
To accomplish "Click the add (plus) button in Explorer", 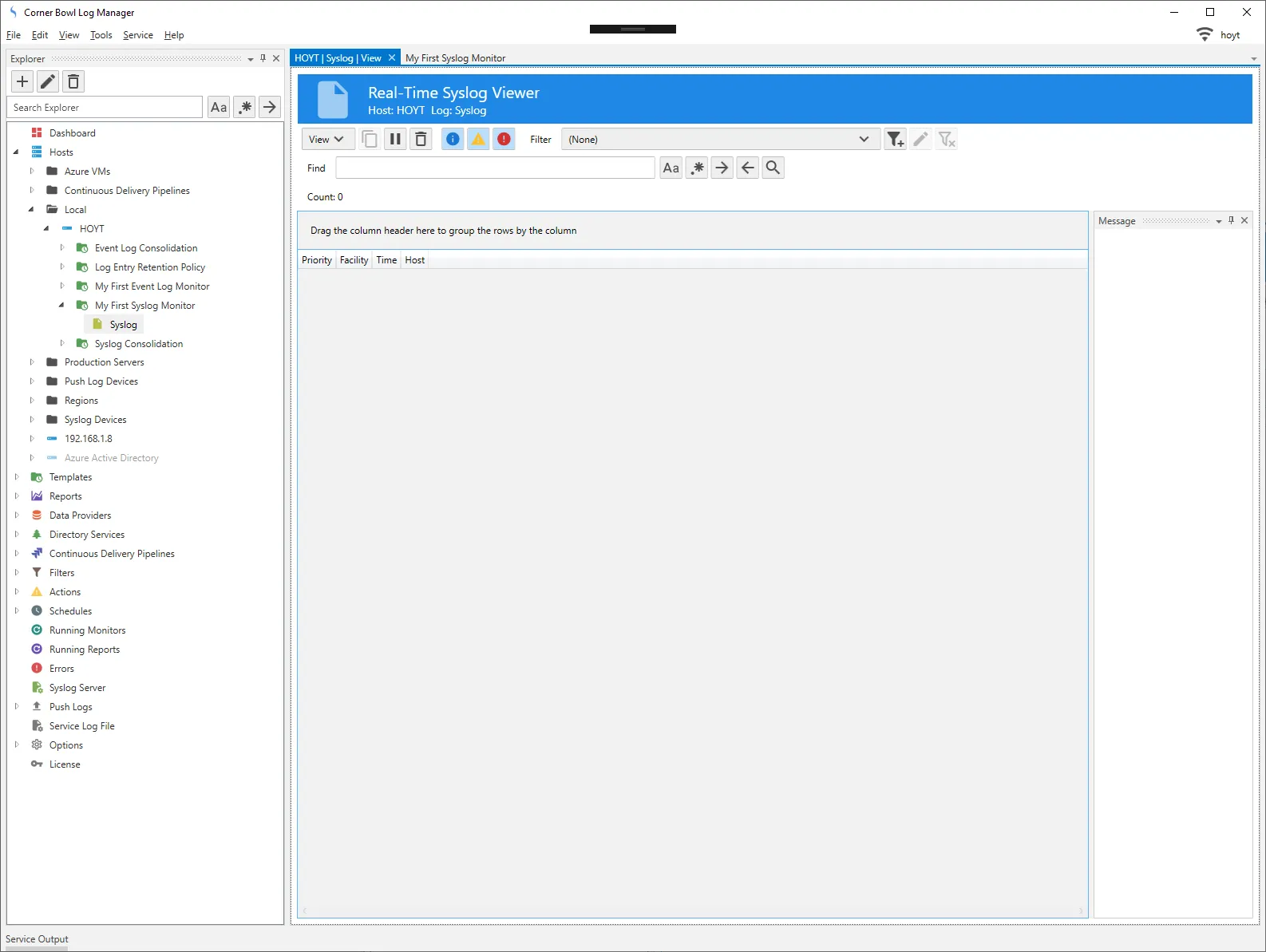I will (22, 81).
